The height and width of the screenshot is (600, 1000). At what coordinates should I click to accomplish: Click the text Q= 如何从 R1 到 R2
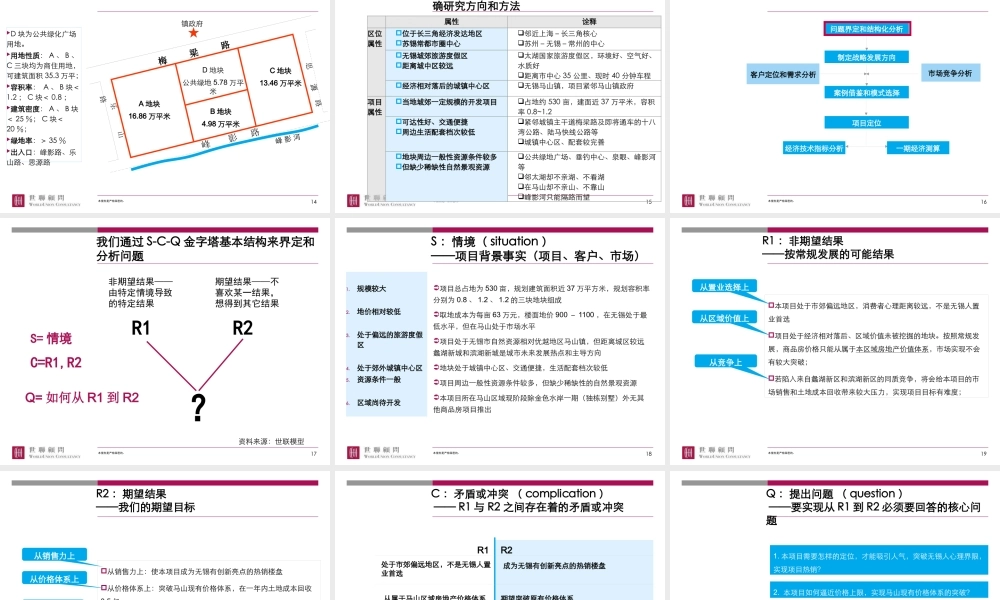(82, 397)
